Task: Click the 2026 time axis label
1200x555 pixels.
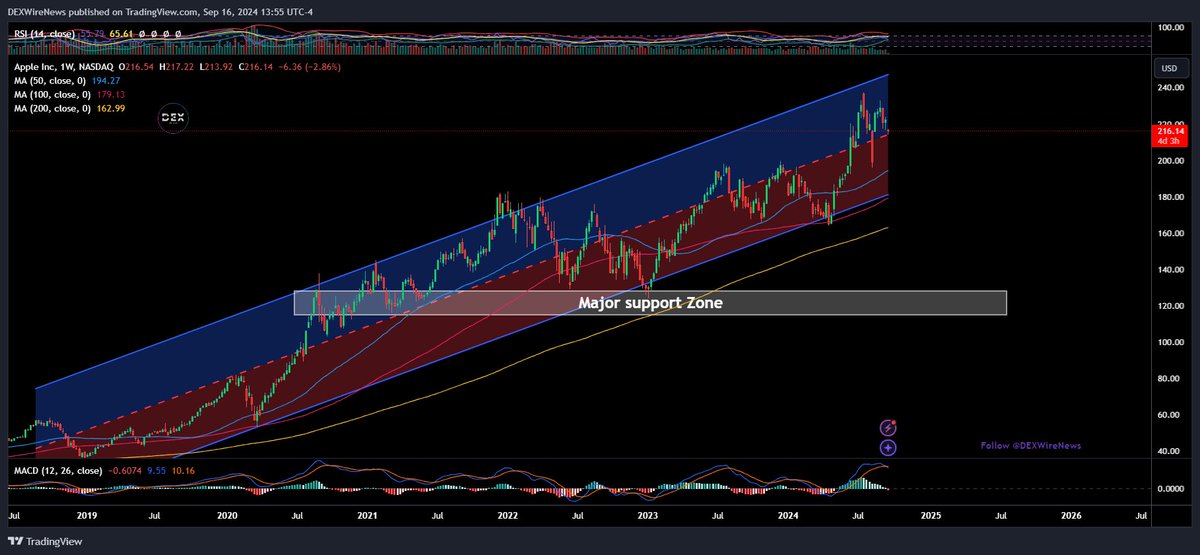Action: point(1070,517)
